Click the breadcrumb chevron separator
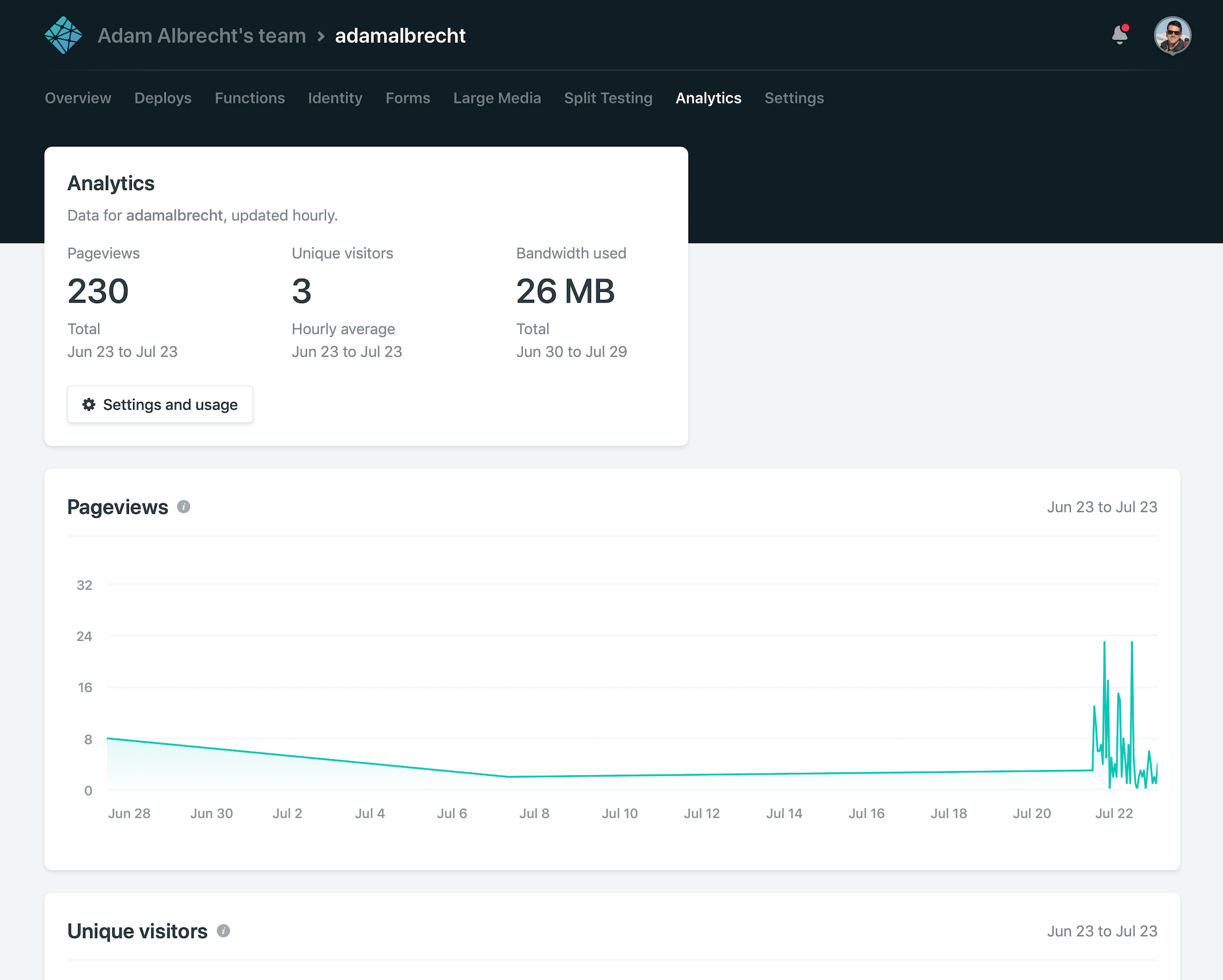Screen dimensions: 1223x980 click(321, 36)
